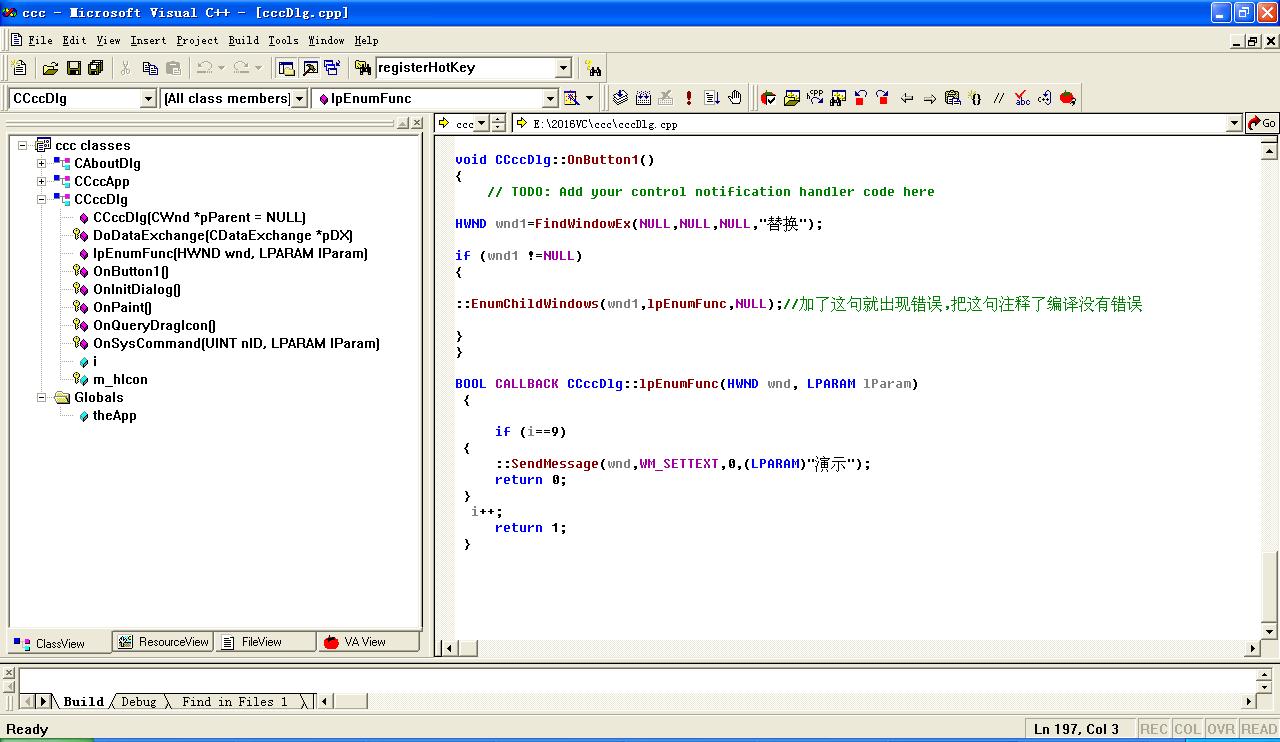This screenshot has height=742, width=1280.
Task: Execute program with red exclamation icon
Action: click(689, 98)
